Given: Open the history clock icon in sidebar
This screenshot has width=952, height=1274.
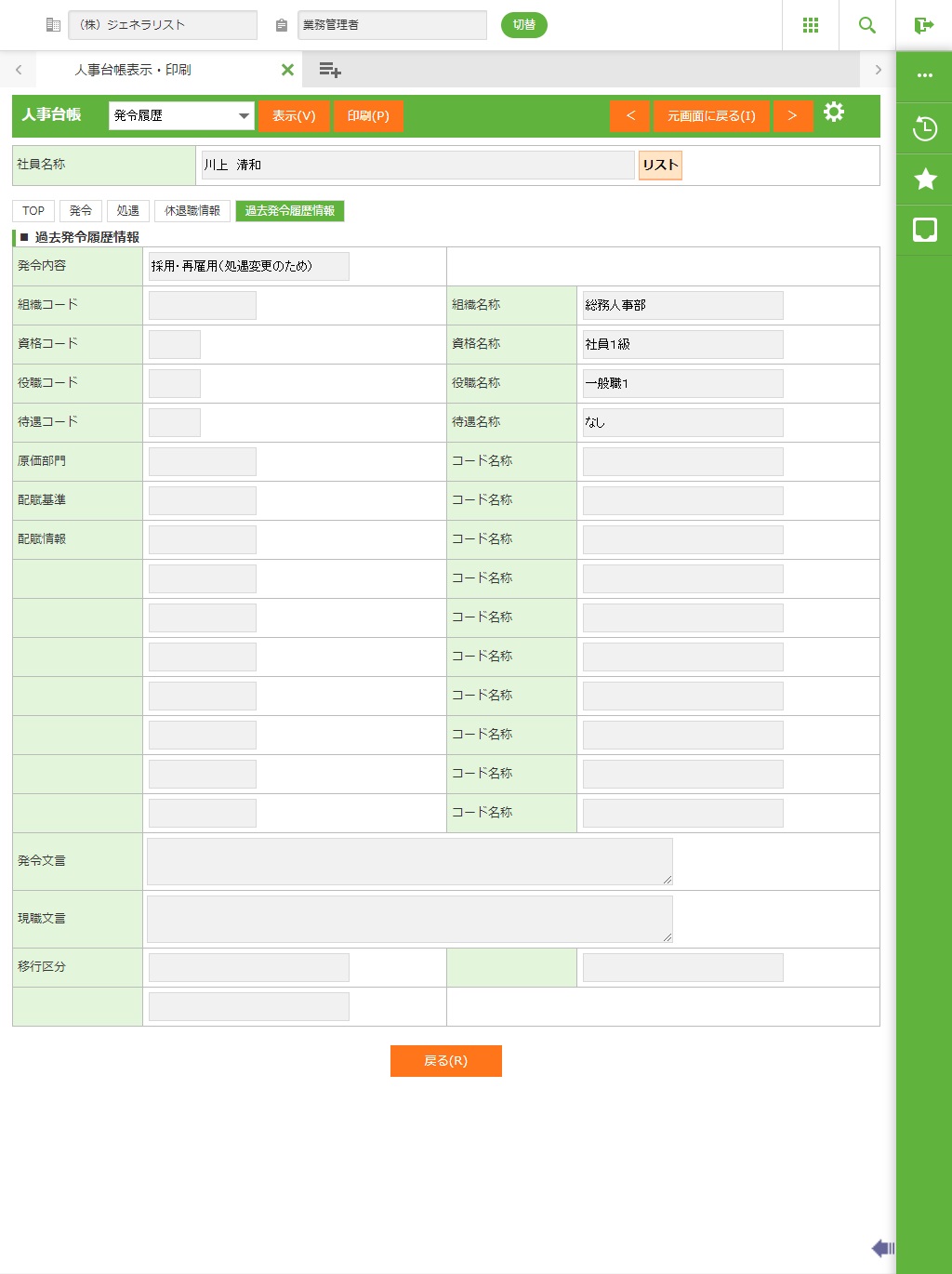Looking at the screenshot, I should [924, 128].
